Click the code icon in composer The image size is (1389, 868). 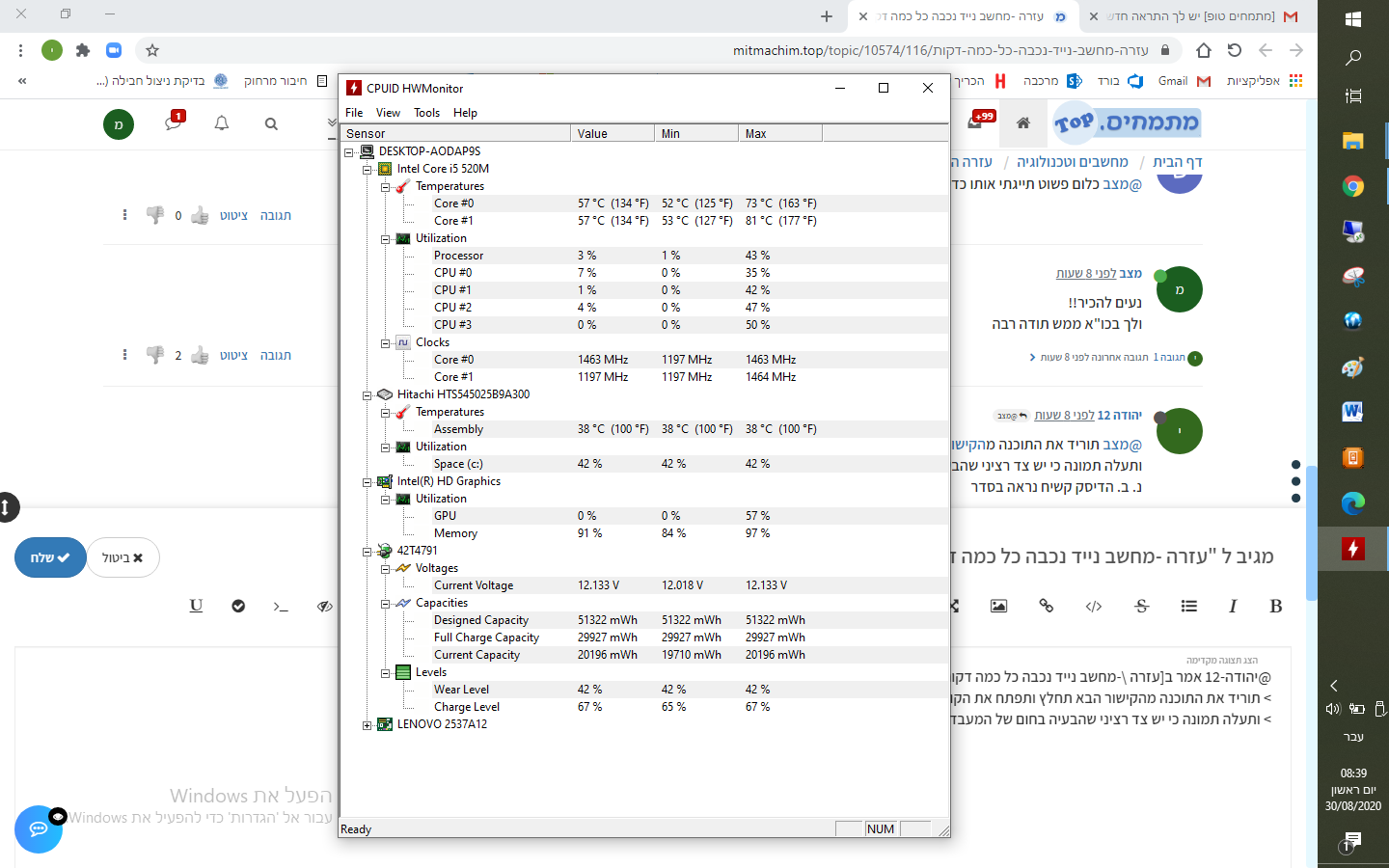tap(1094, 606)
